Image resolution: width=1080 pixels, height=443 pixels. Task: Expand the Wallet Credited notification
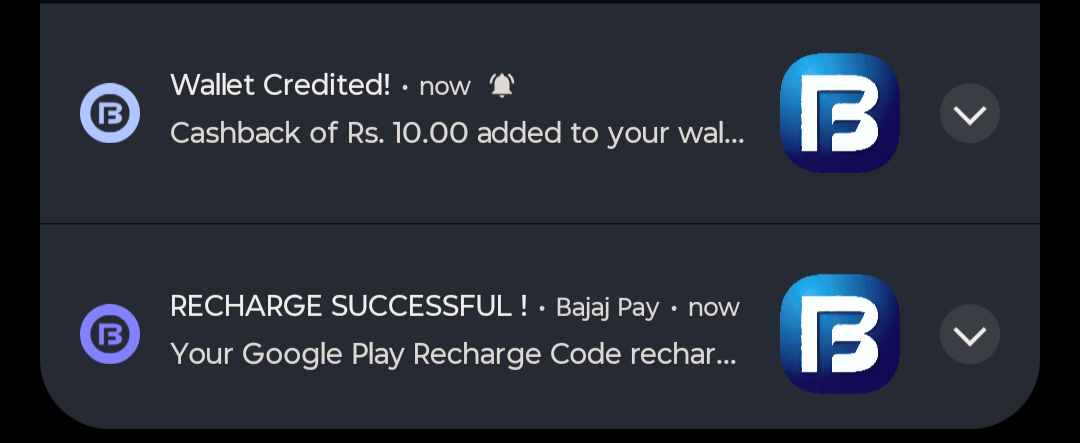coord(970,114)
